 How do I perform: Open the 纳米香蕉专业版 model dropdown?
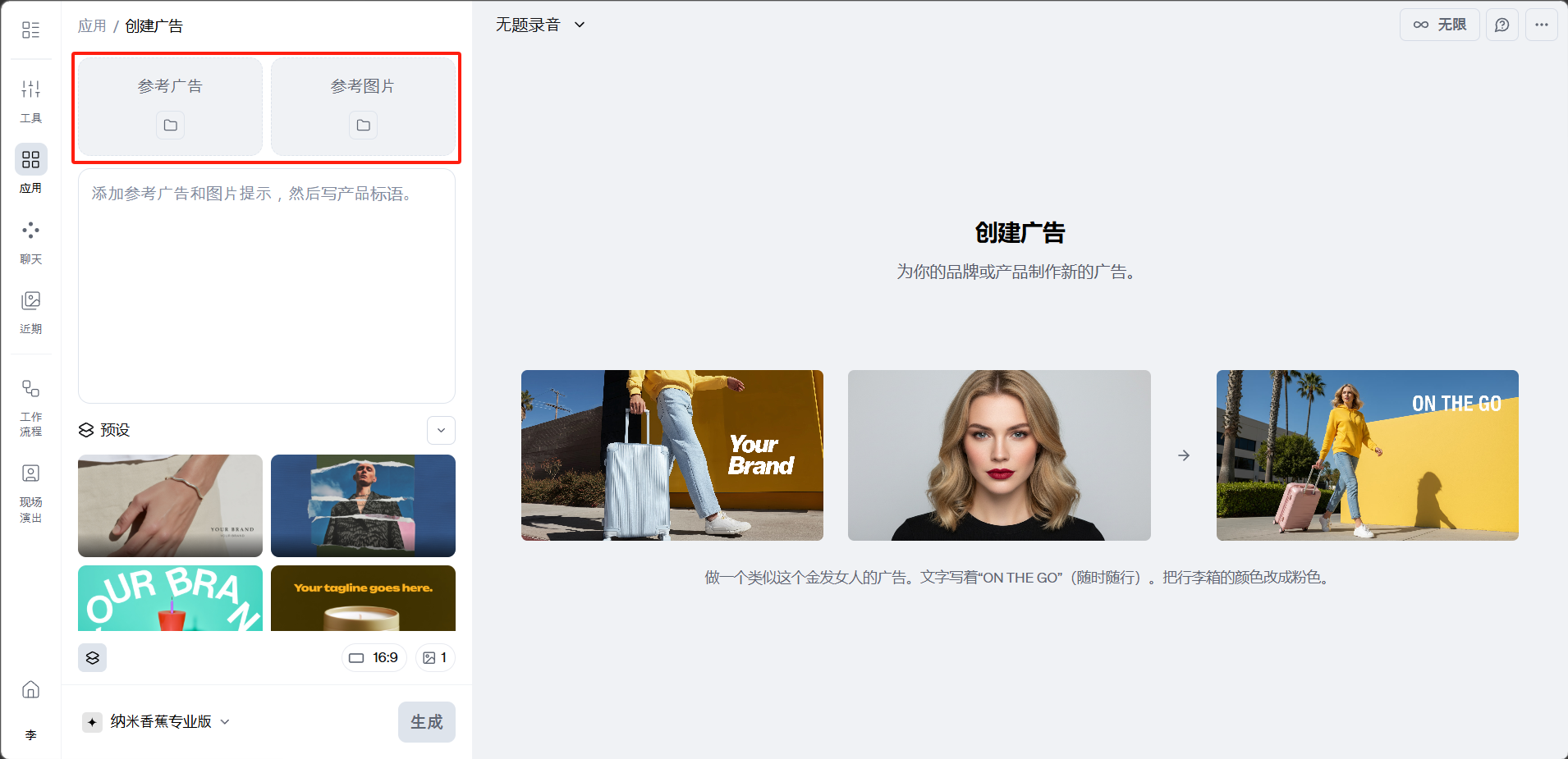click(157, 721)
